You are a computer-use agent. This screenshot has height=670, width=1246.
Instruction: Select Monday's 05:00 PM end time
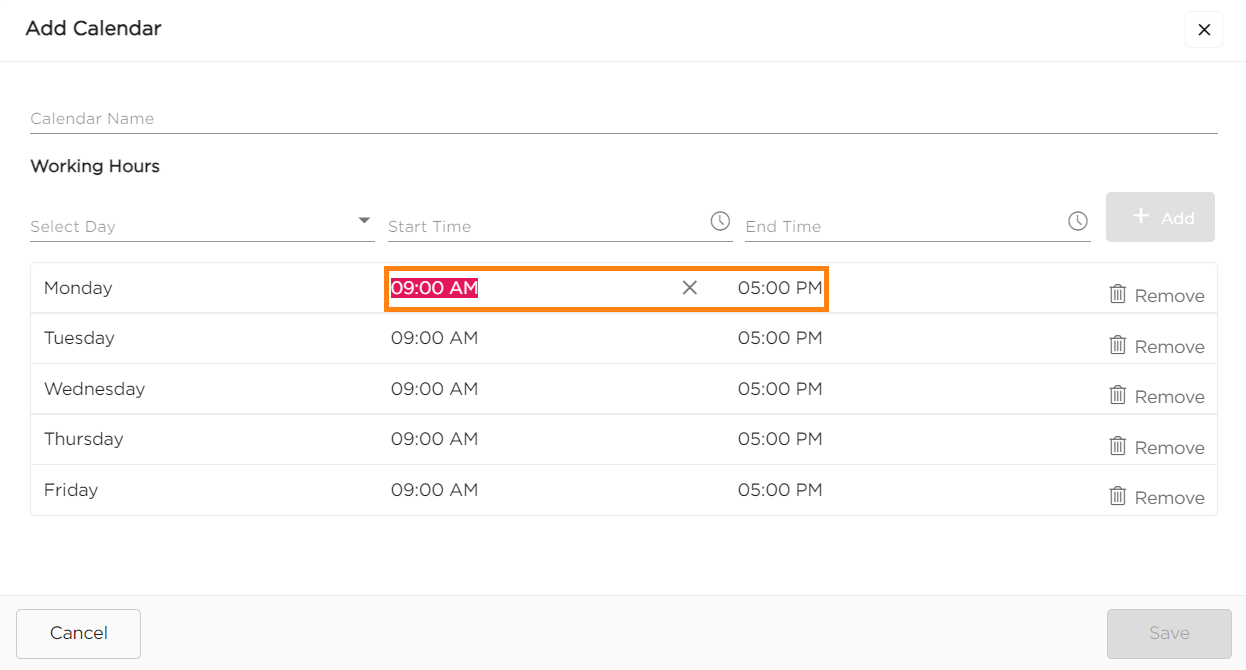tap(780, 288)
